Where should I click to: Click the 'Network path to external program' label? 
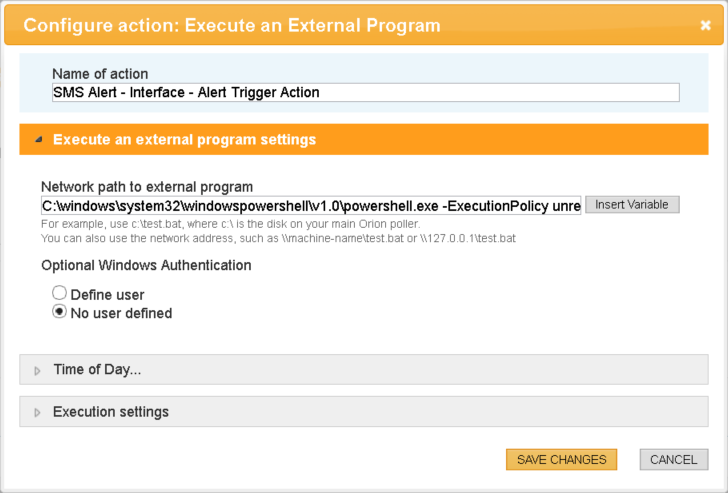[x=147, y=186]
